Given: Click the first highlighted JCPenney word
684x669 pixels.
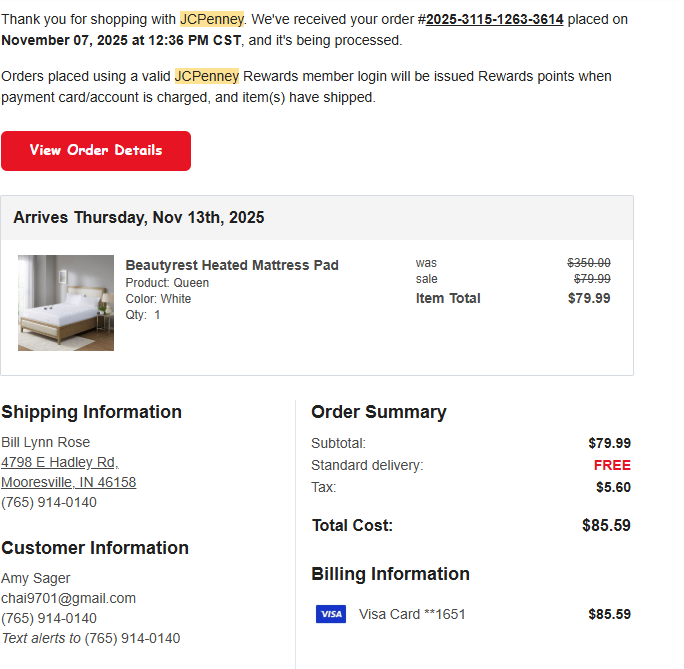Looking at the screenshot, I should [212, 20].
